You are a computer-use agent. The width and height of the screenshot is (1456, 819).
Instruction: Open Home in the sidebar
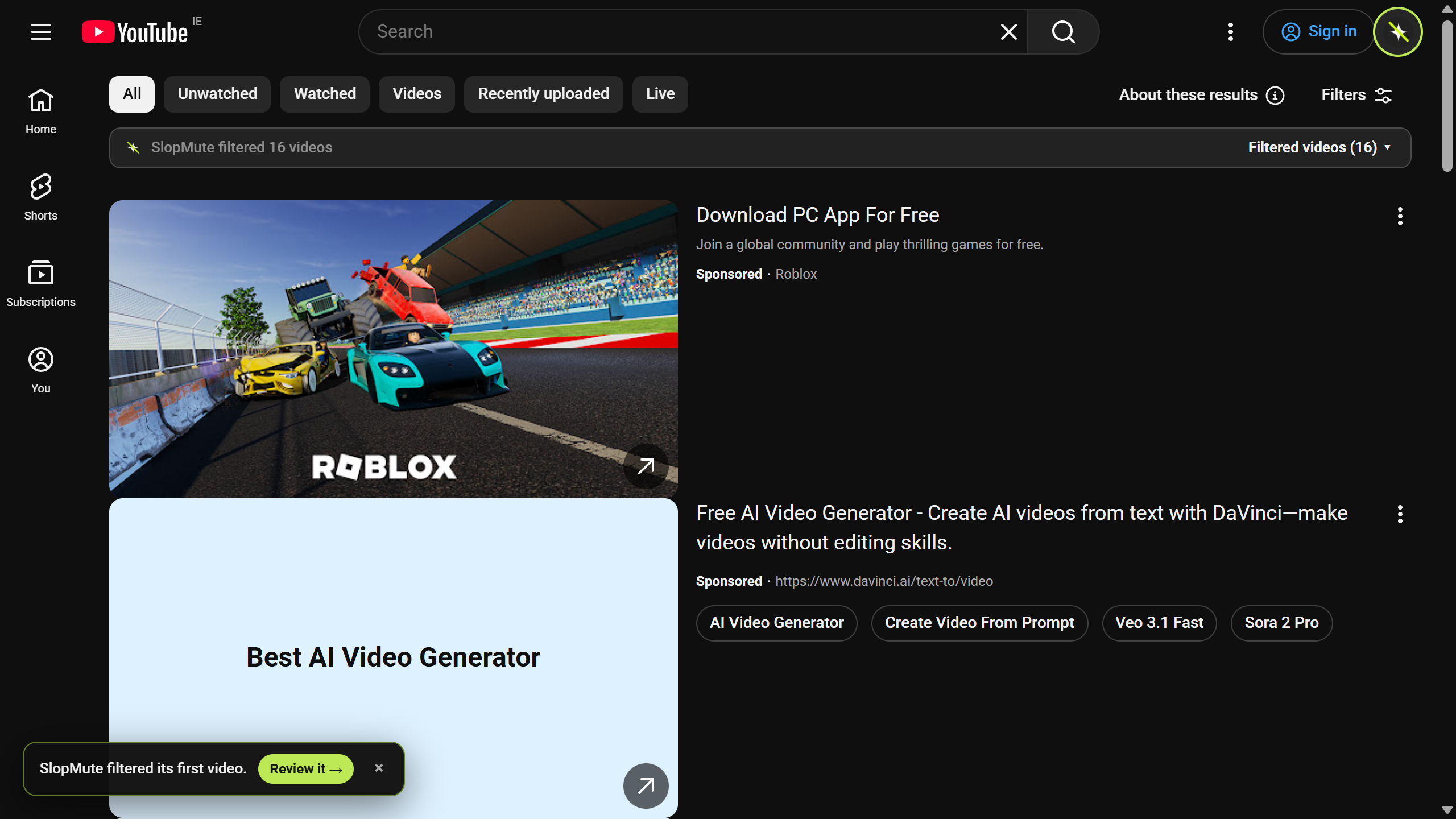41,111
